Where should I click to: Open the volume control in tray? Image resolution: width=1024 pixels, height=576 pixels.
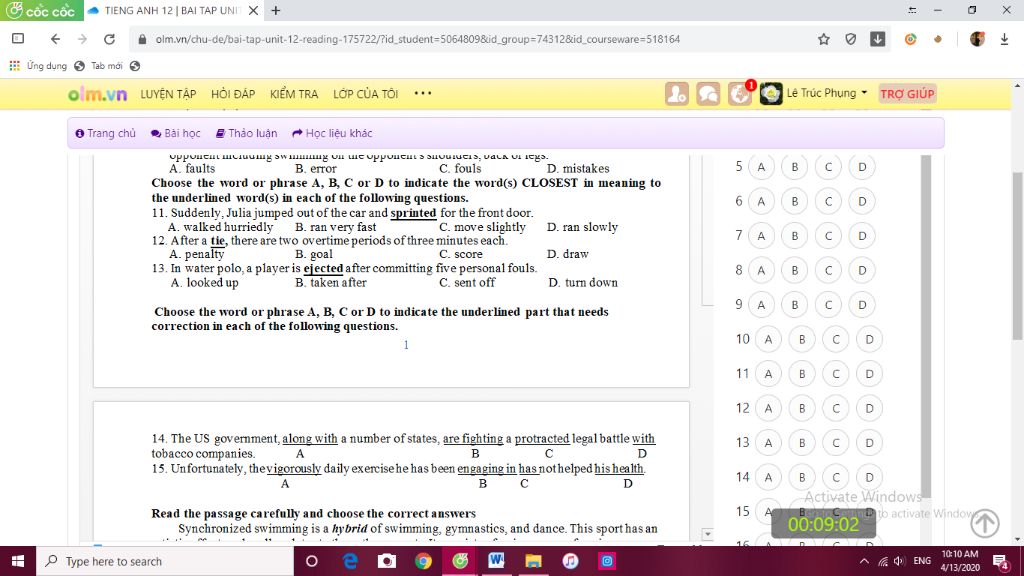tap(899, 561)
